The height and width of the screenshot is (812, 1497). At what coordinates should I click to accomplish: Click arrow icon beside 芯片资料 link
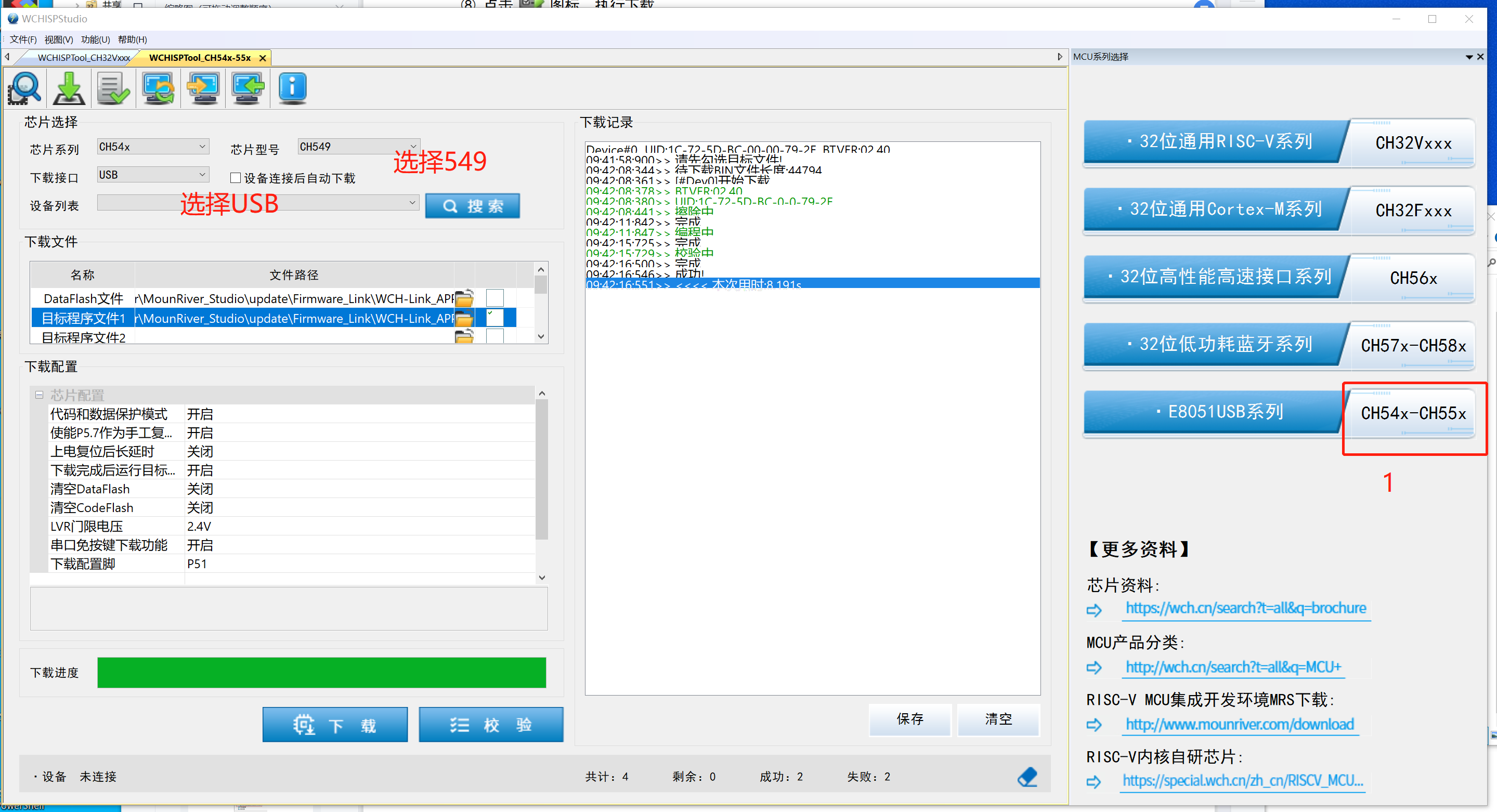1094,610
